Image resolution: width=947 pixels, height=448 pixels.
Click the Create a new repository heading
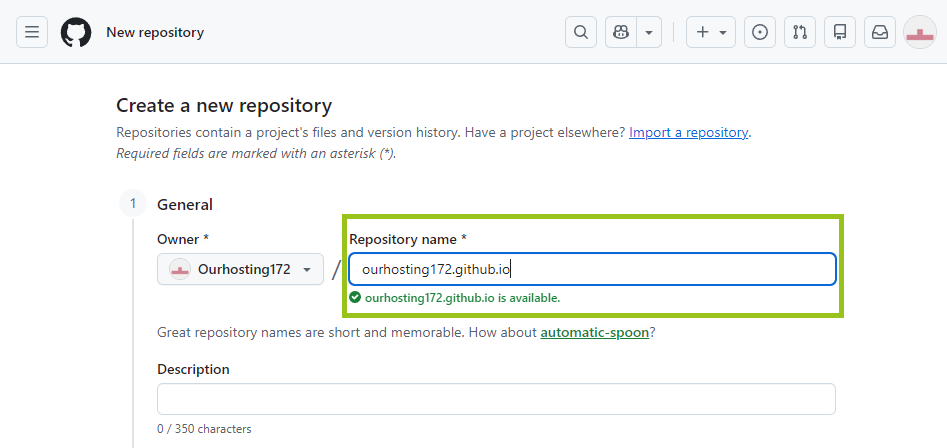[224, 106]
